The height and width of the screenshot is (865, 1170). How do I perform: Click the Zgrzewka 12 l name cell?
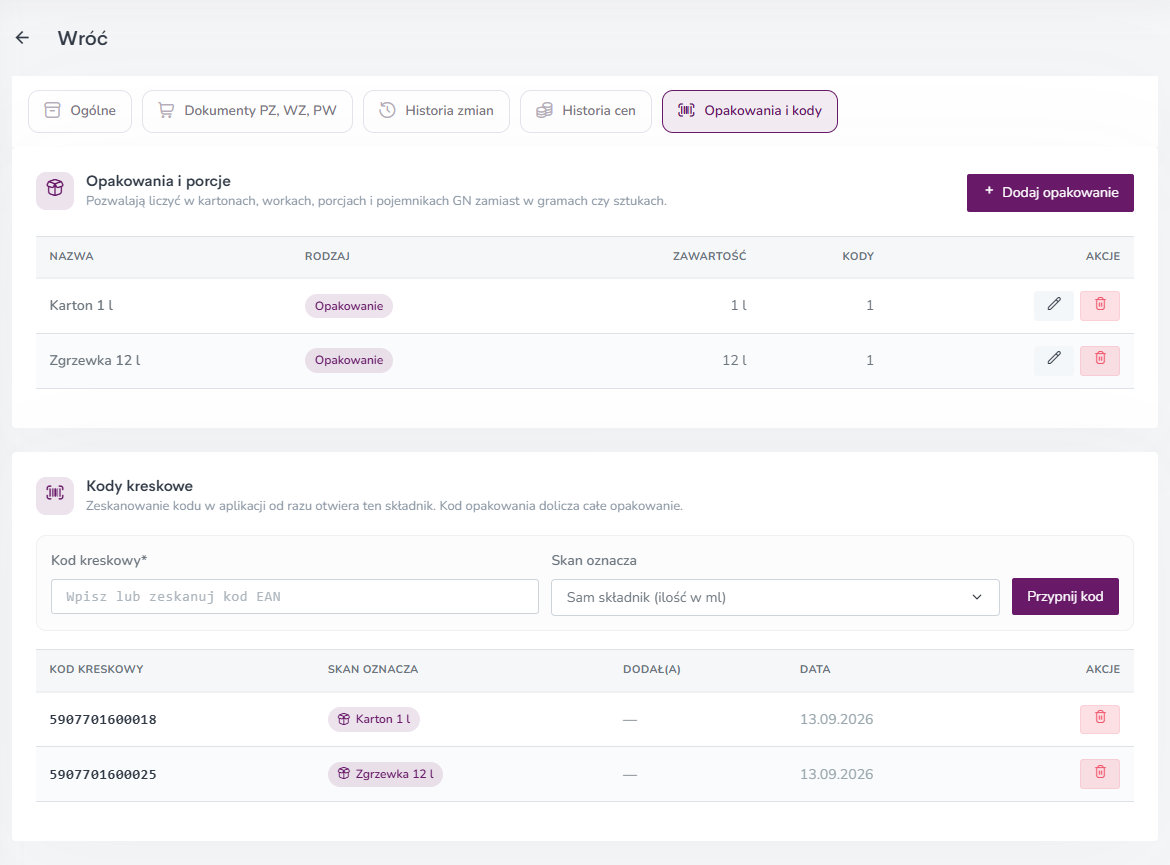tap(95, 360)
